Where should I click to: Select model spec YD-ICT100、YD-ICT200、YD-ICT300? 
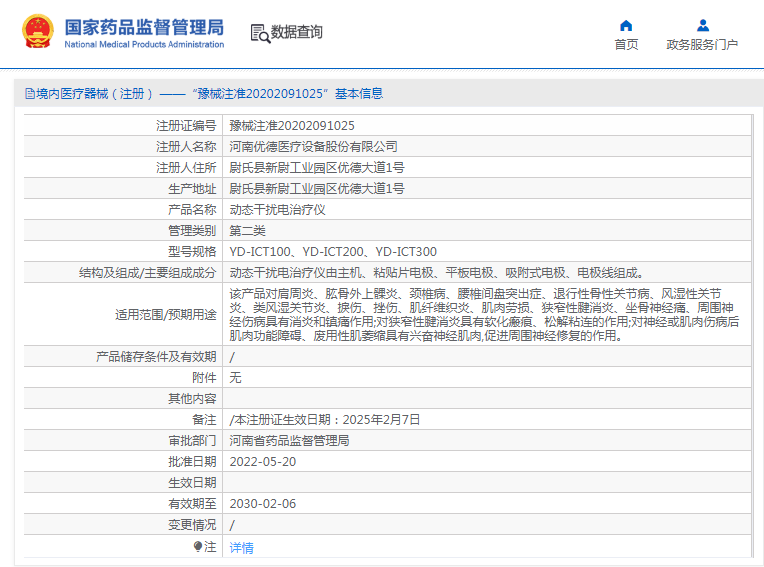[x=333, y=251]
